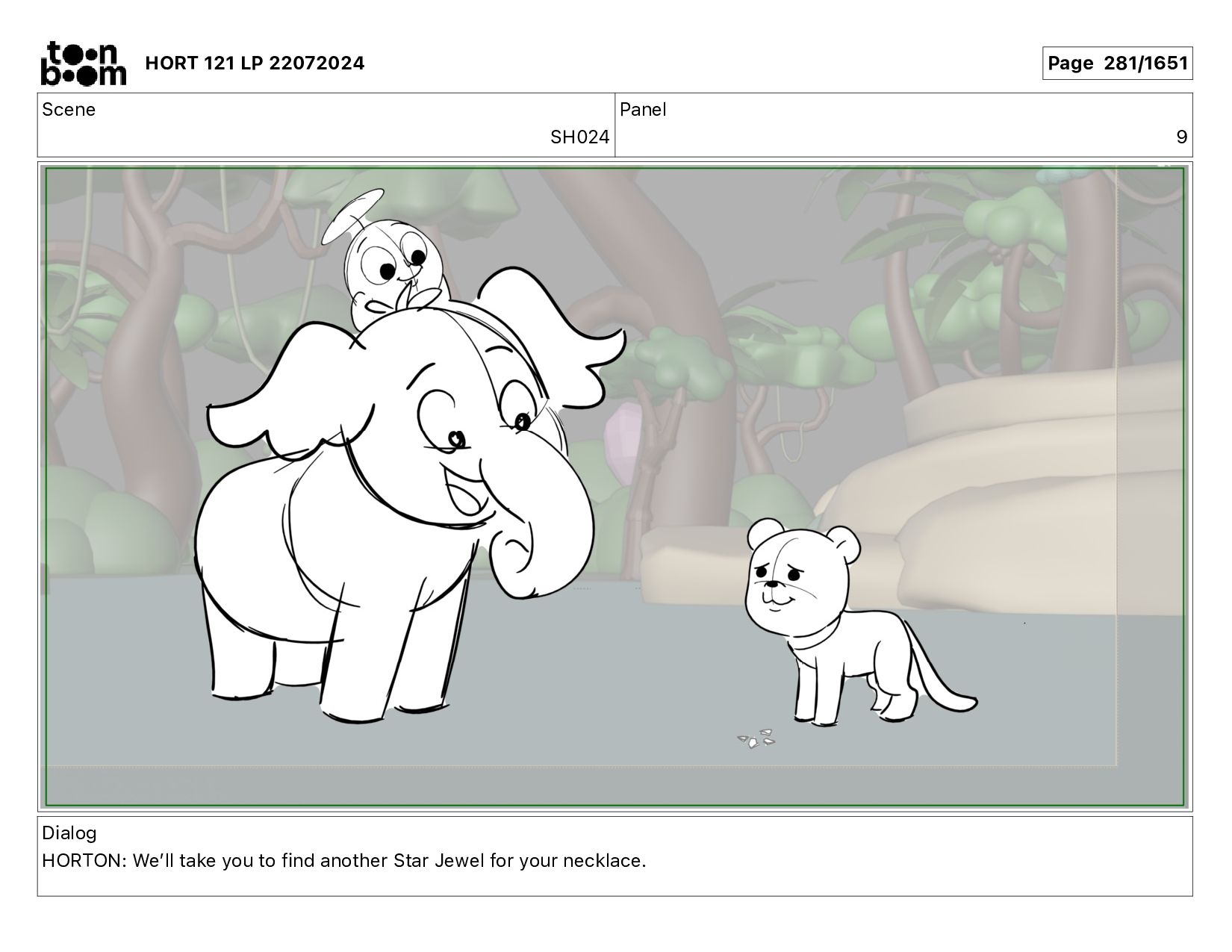The image size is (1232, 952).
Task: Click the Scene label
Action: [69, 110]
